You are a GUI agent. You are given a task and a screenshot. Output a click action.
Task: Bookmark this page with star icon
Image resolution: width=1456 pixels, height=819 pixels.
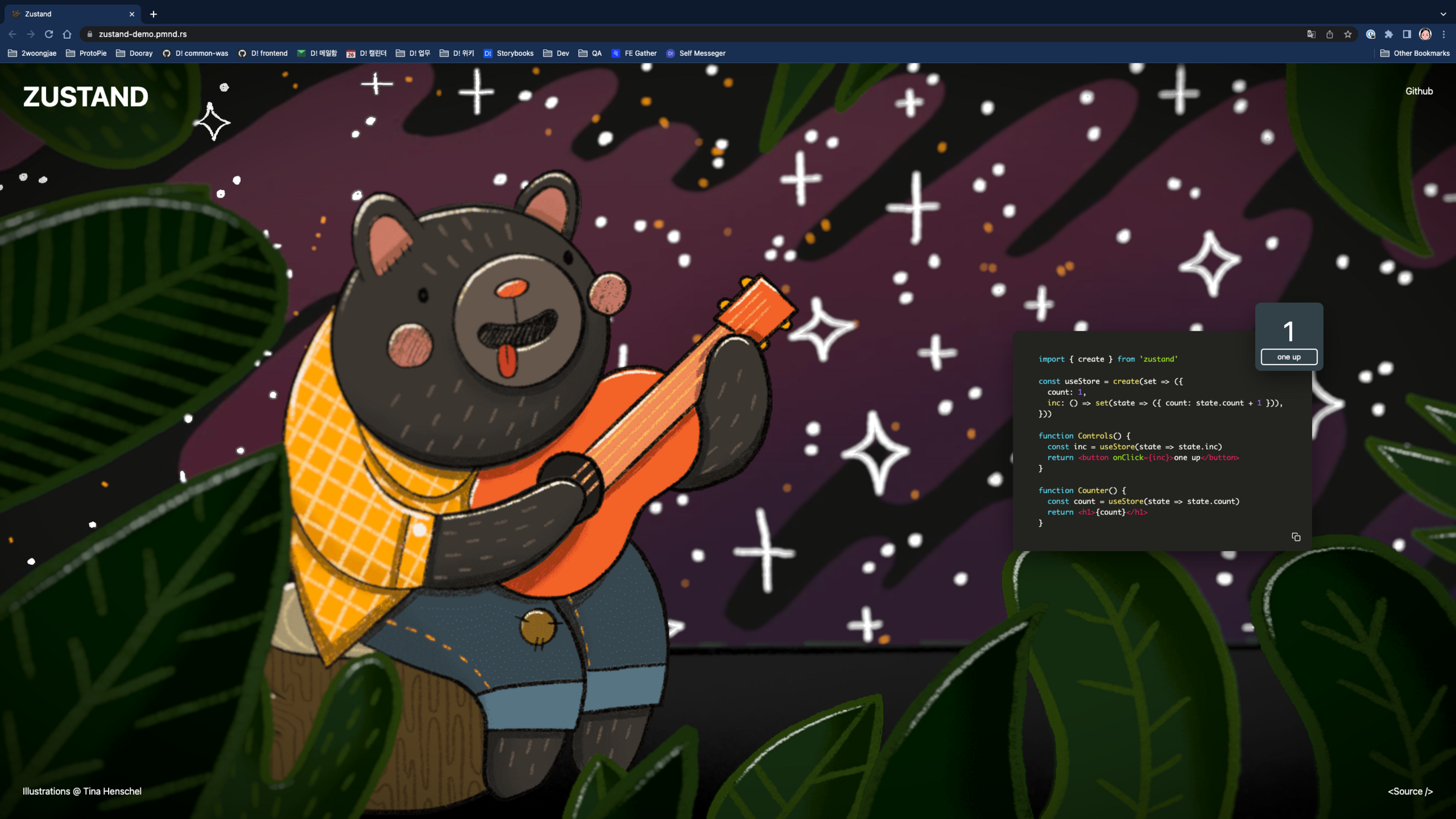(x=1348, y=34)
